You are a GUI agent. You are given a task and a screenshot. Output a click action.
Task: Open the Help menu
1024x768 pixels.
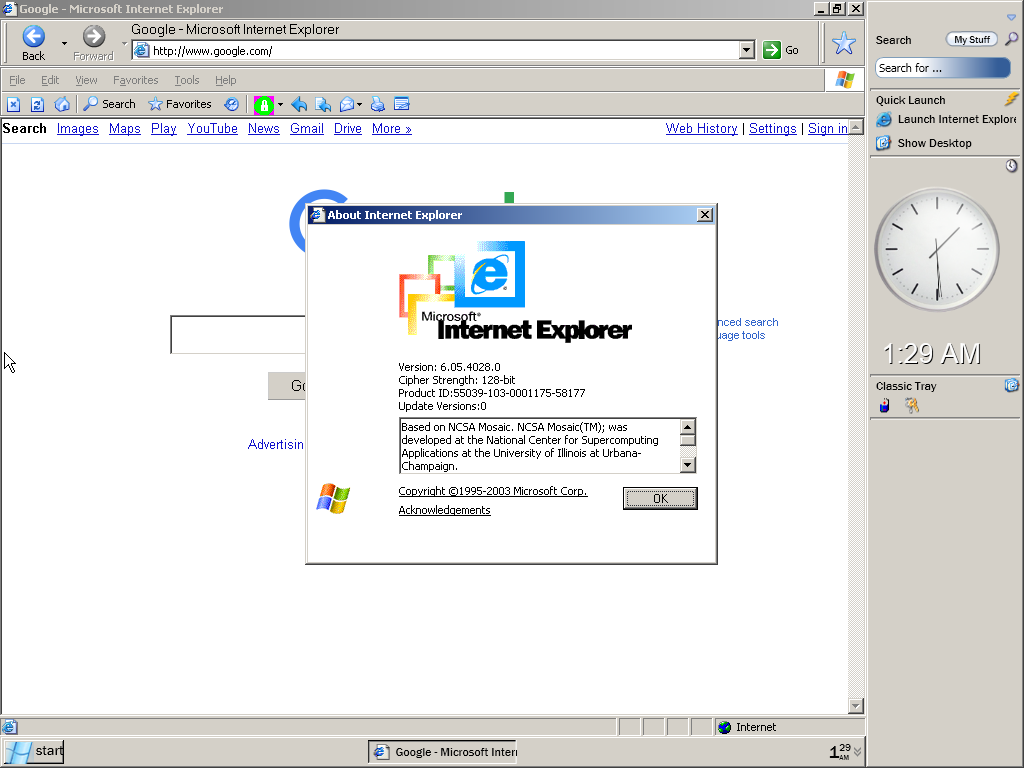(225, 80)
